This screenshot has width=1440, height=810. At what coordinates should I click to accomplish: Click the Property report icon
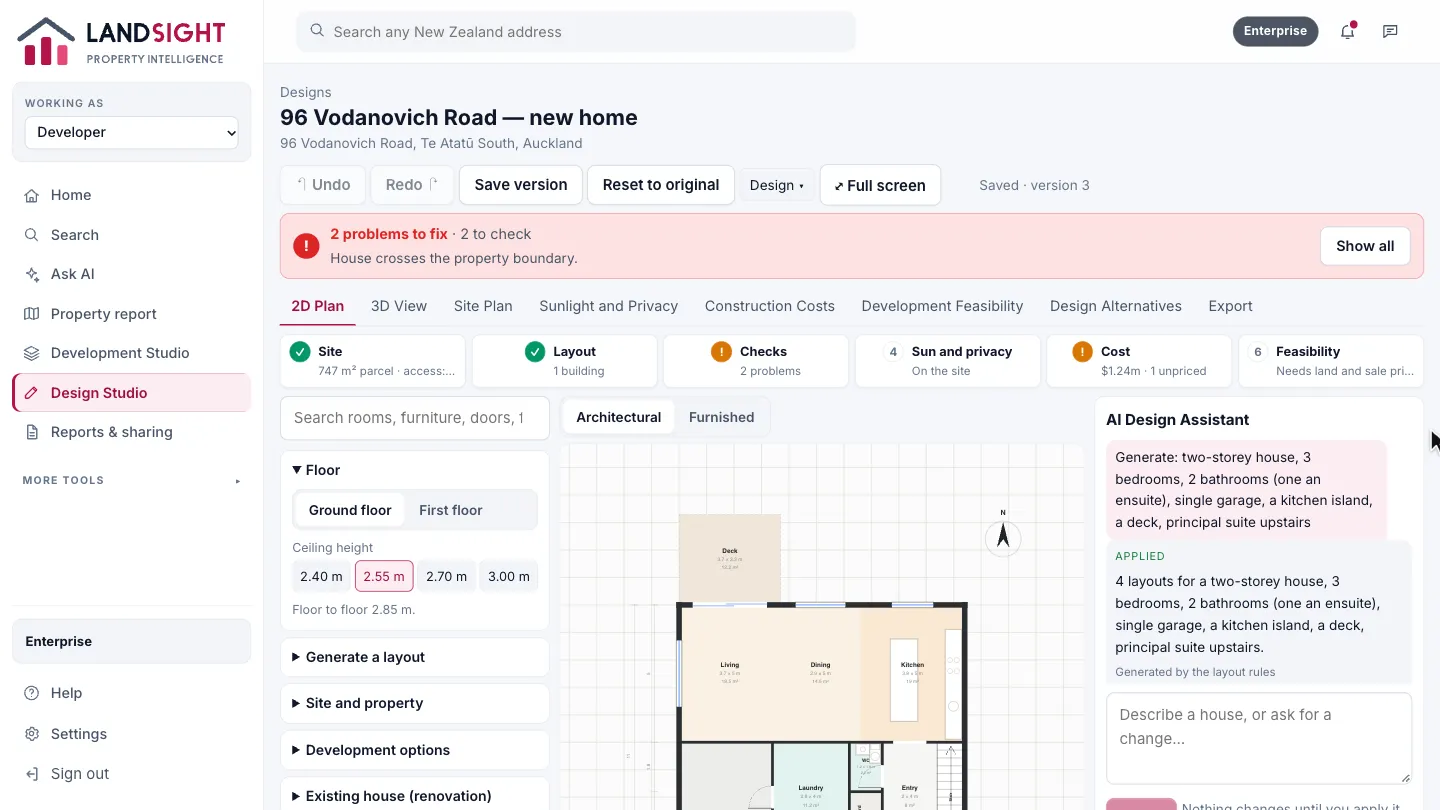click(32, 314)
